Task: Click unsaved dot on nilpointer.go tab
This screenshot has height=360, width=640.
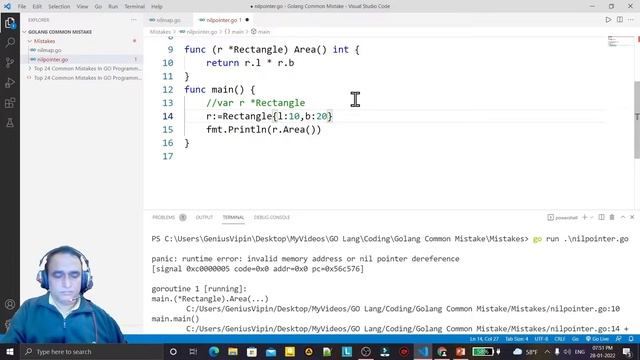Action: coord(247,20)
